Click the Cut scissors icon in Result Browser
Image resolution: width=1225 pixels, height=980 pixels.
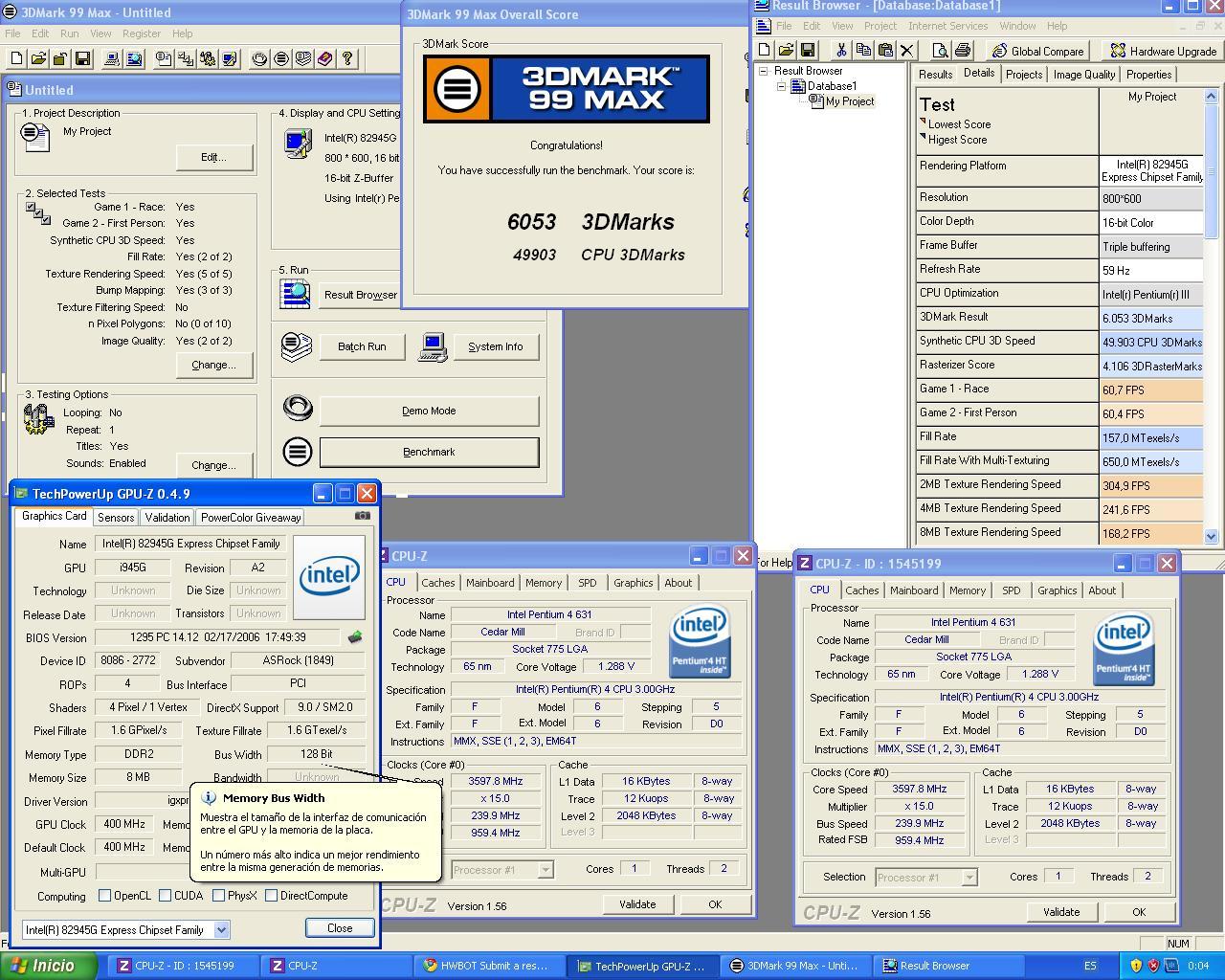[841, 50]
